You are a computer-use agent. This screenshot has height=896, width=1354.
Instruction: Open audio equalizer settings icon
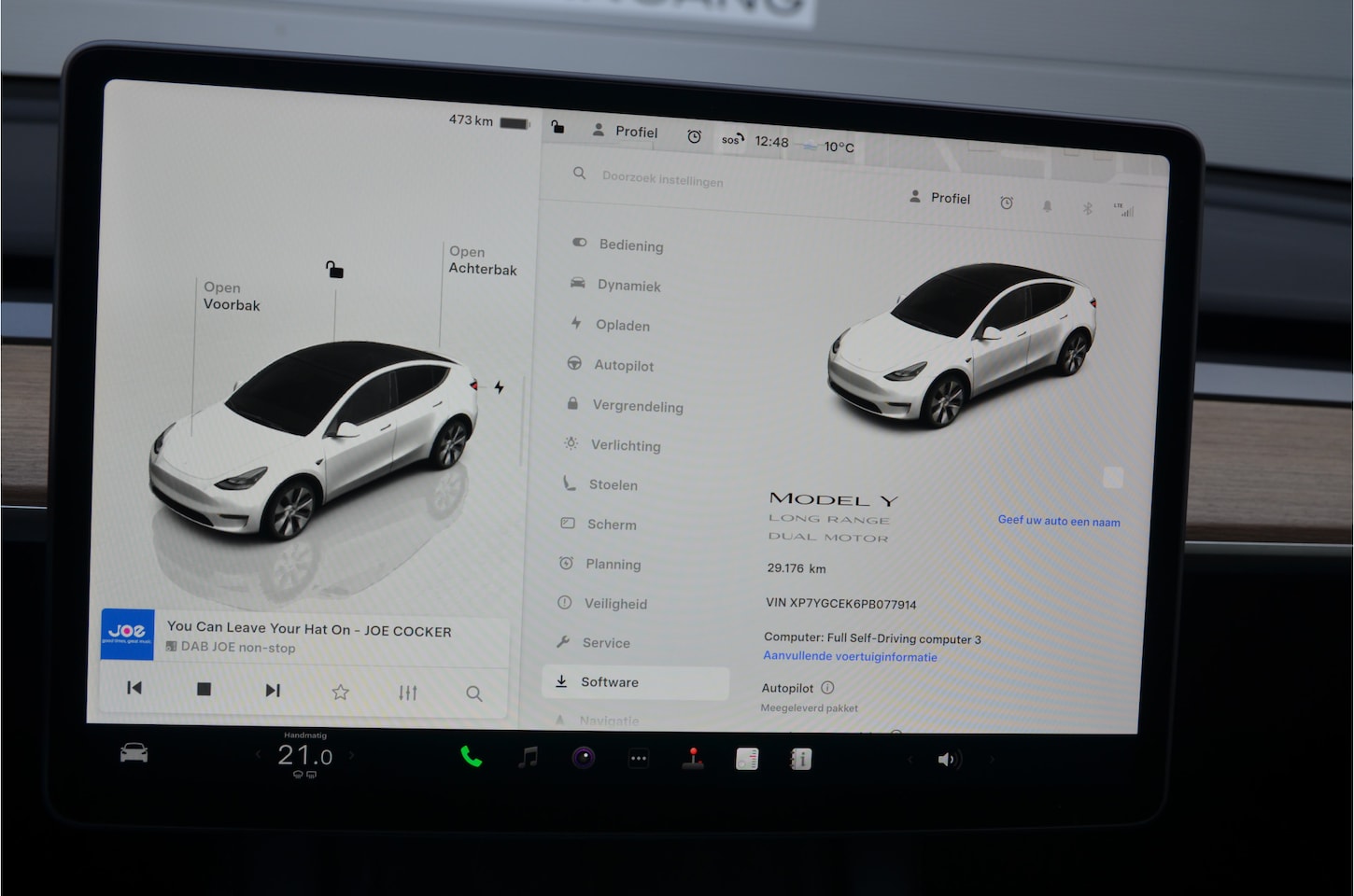(408, 693)
